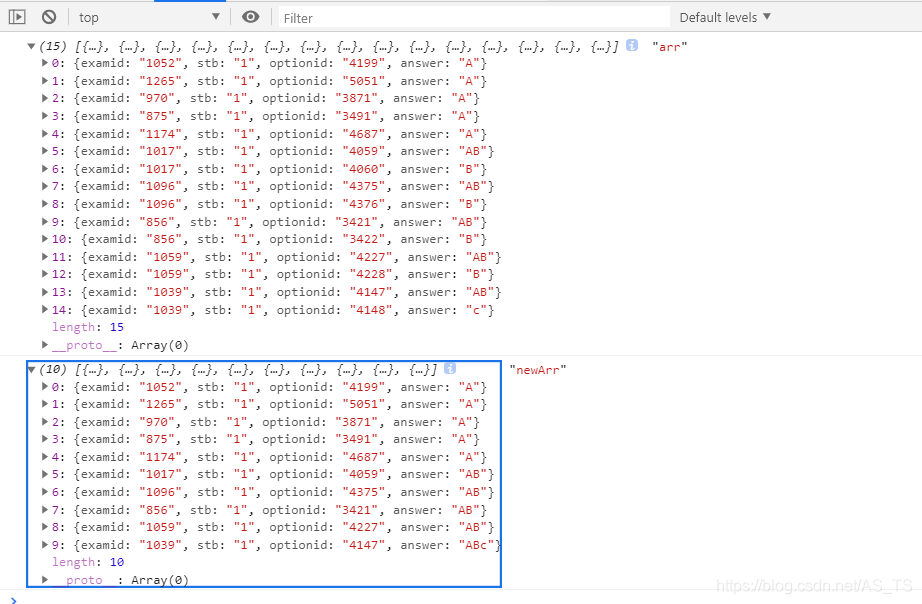Expand arr item 14 with optionid 4148
The image size is (922, 604).
[45, 309]
